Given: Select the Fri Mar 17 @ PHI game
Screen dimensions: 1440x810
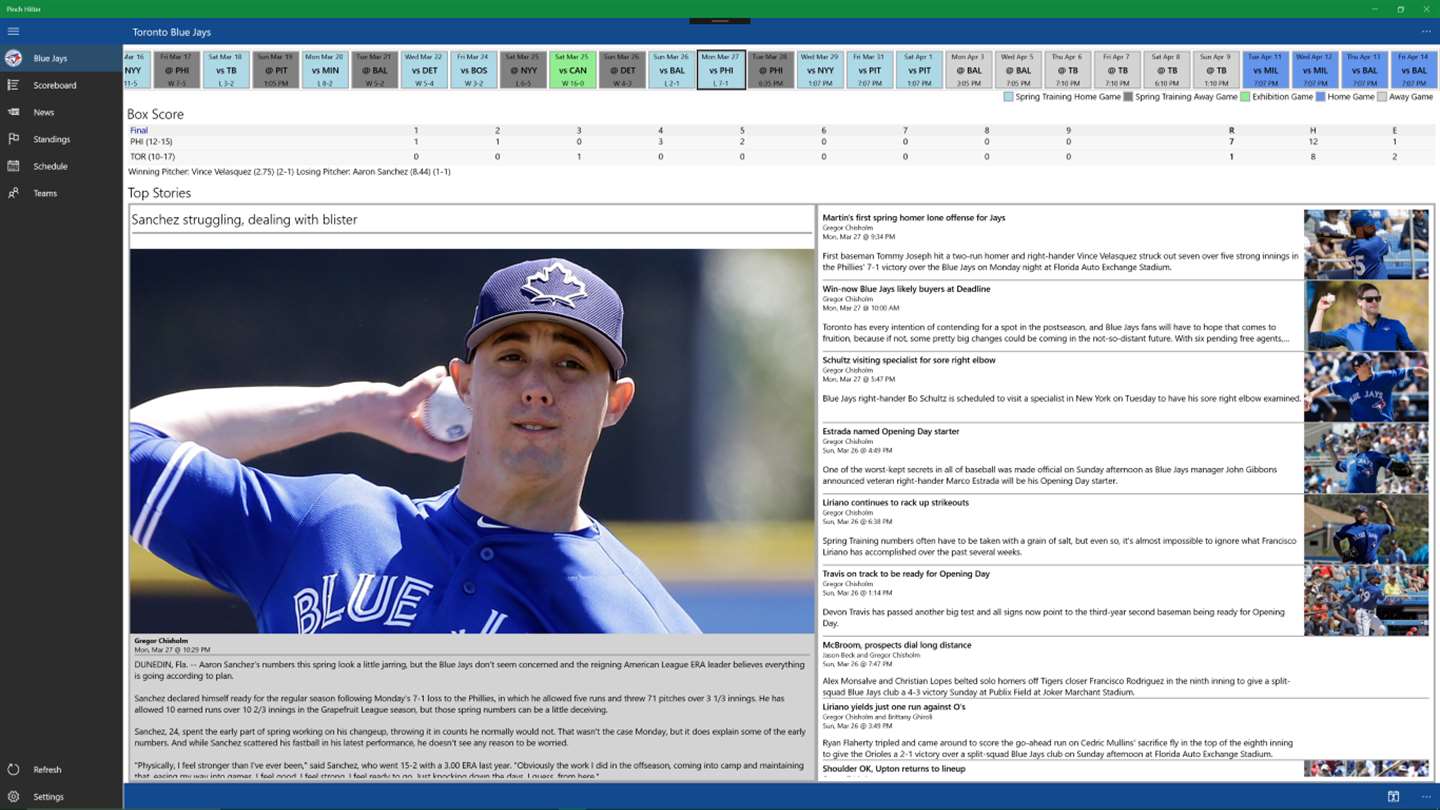Looking at the screenshot, I should click(176, 70).
